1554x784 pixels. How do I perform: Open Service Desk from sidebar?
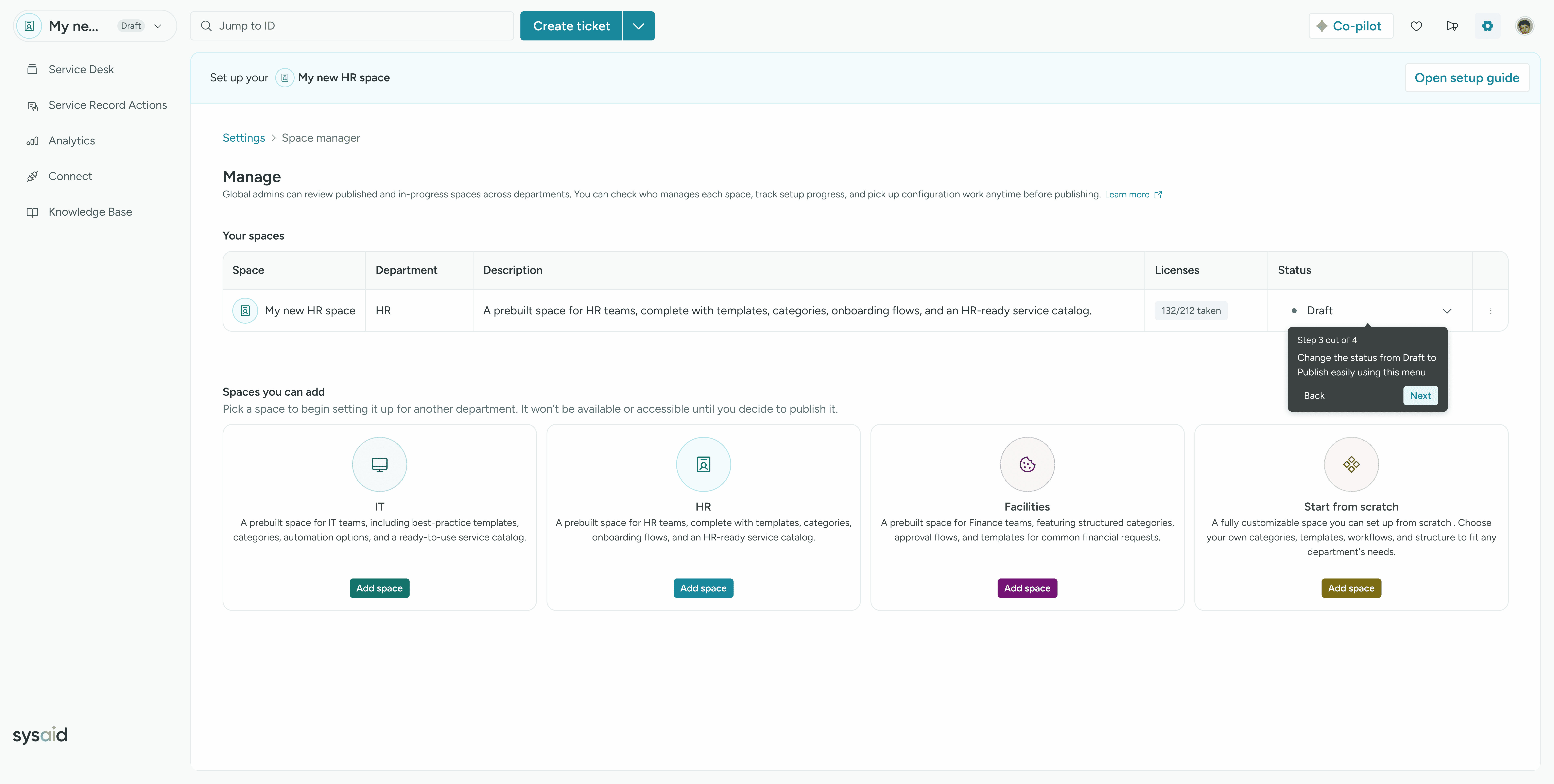[x=81, y=69]
